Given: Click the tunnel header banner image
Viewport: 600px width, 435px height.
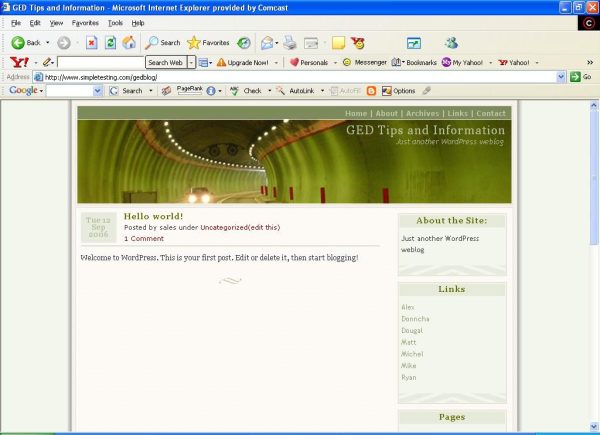Looking at the screenshot, I should [x=294, y=161].
